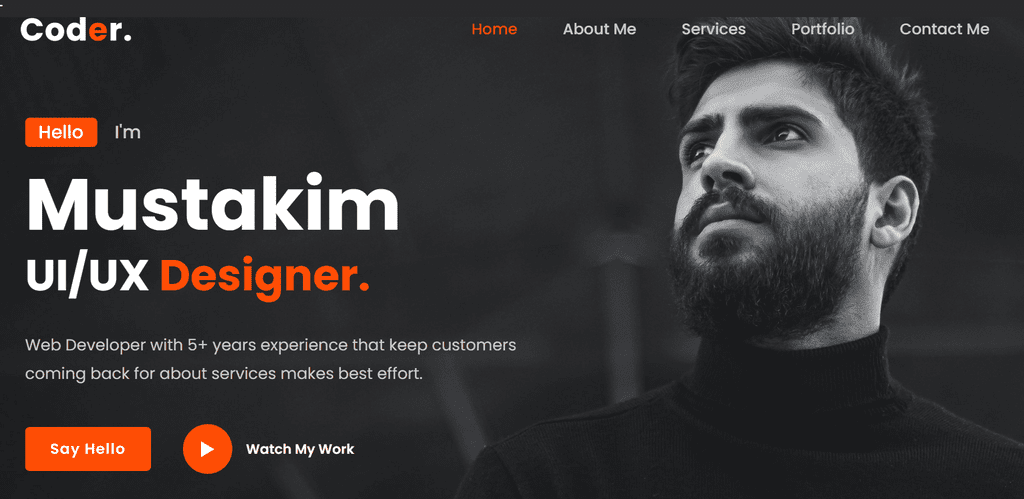Click the orange Designer. heading word
Viewport: 1024px width, 499px height.
pyautogui.click(x=264, y=278)
